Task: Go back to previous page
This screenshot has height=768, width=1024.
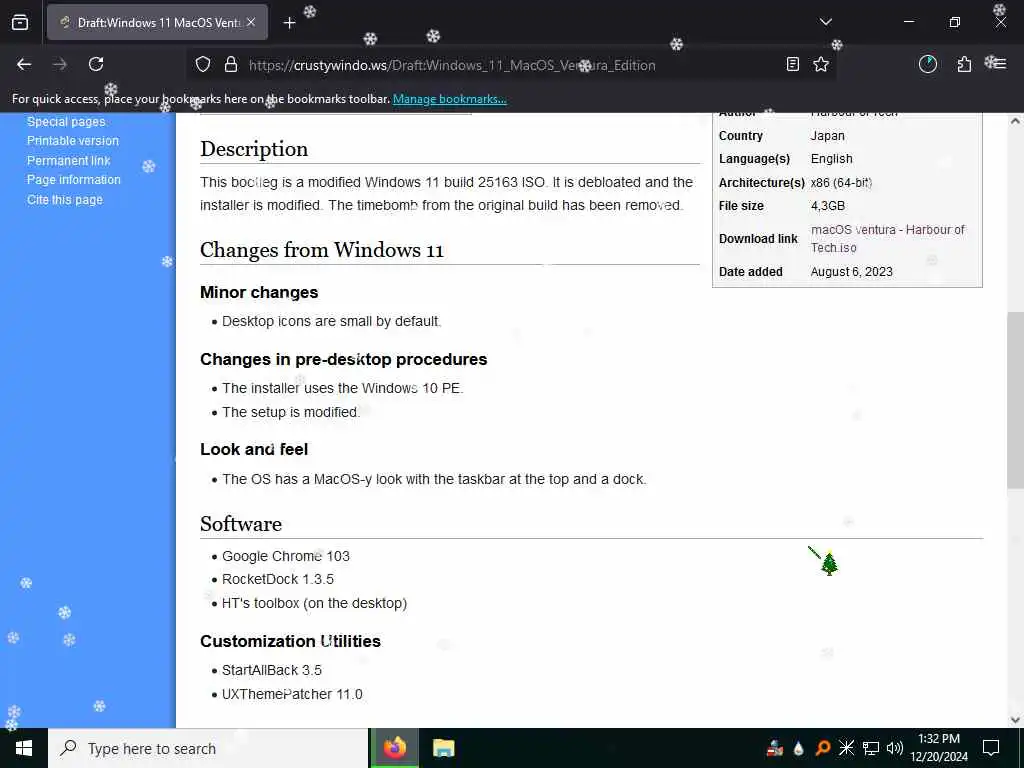Action: coord(24,64)
